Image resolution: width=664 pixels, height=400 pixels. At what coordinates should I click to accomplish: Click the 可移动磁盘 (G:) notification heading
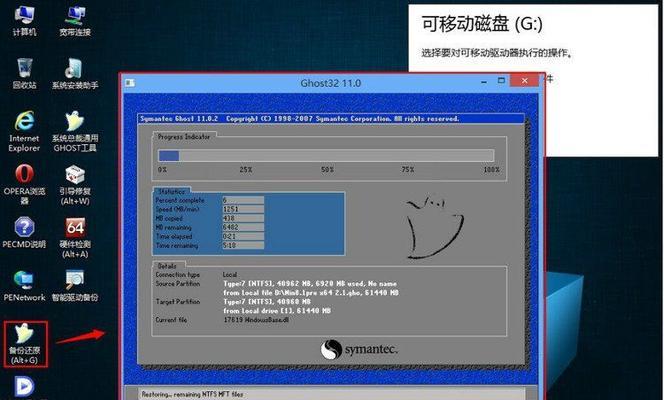click(482, 24)
